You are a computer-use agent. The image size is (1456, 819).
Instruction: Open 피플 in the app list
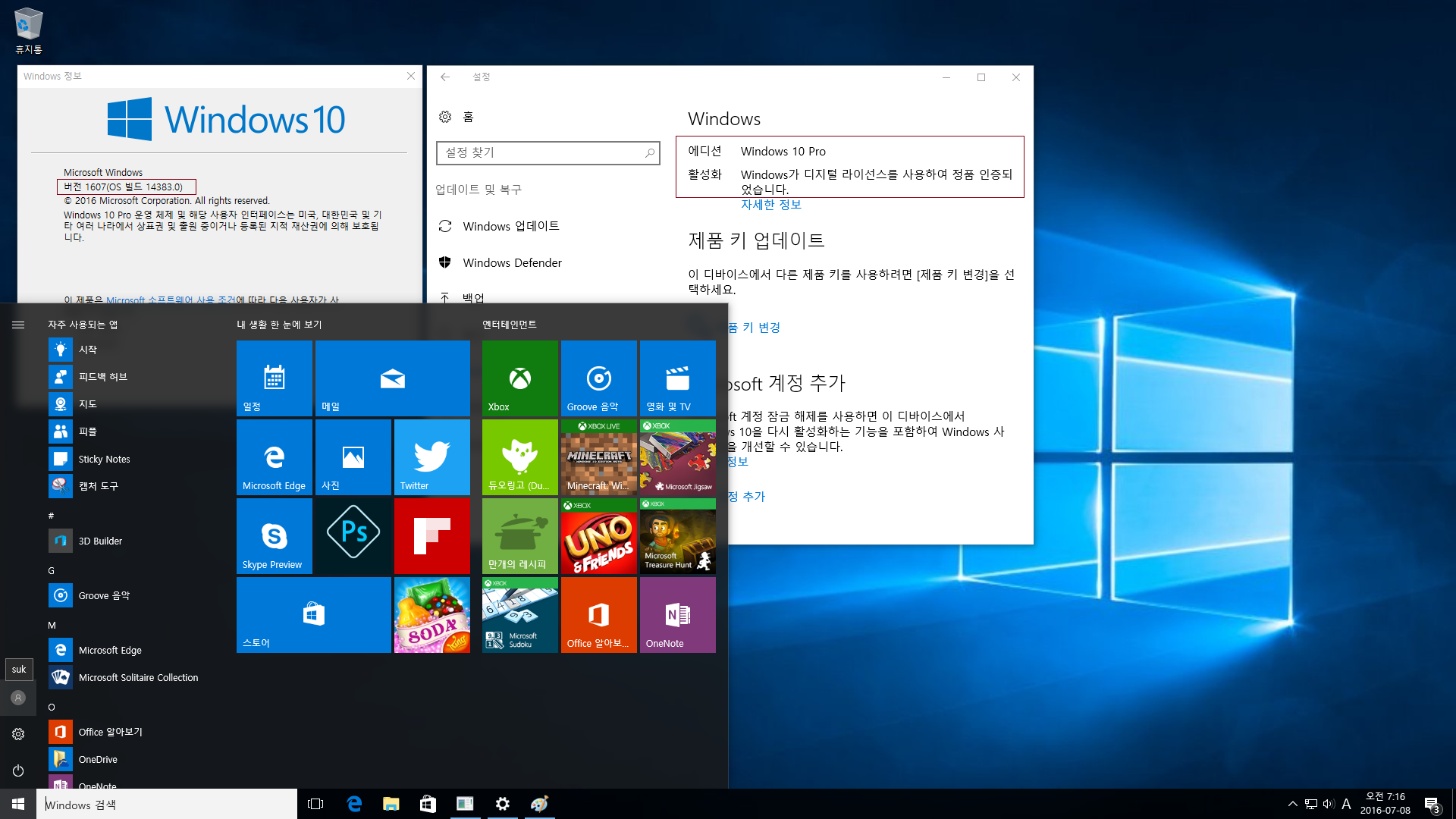[x=132, y=431]
